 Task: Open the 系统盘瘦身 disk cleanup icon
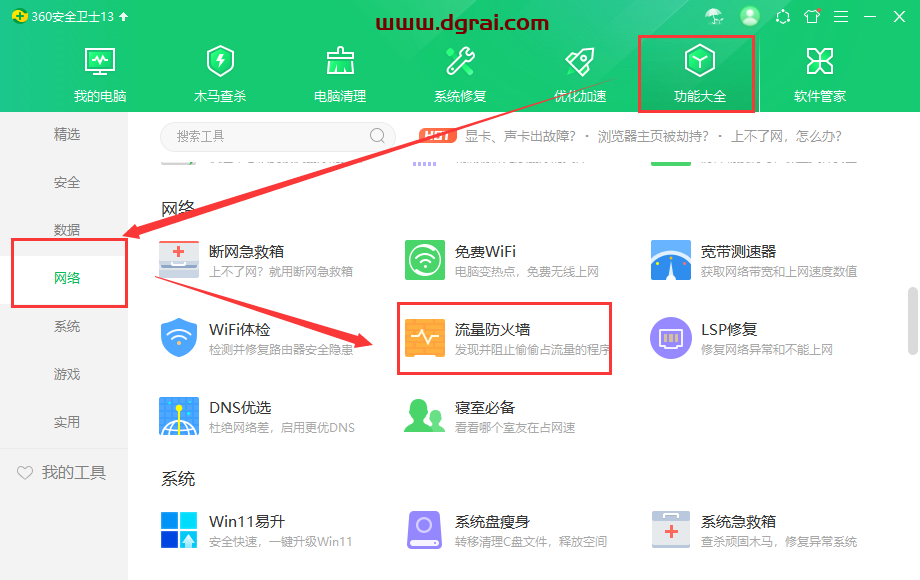(x=424, y=529)
